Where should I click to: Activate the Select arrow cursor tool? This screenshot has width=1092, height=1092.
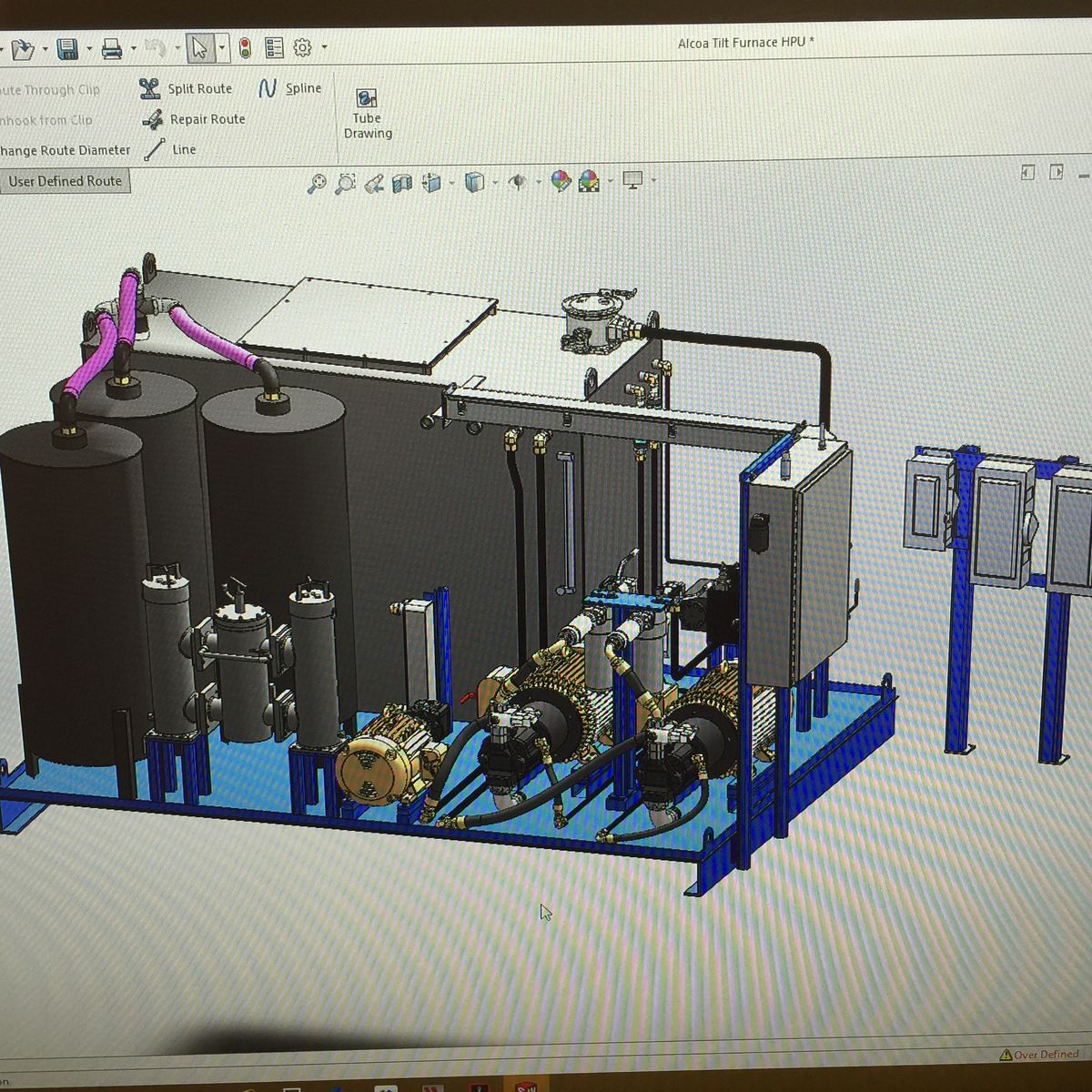(x=199, y=48)
